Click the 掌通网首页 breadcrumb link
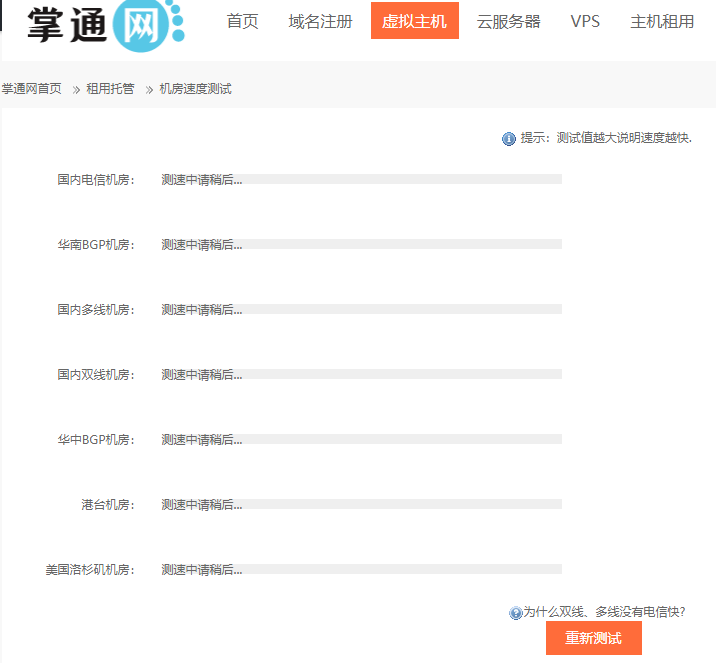The image size is (716, 663). [31, 89]
